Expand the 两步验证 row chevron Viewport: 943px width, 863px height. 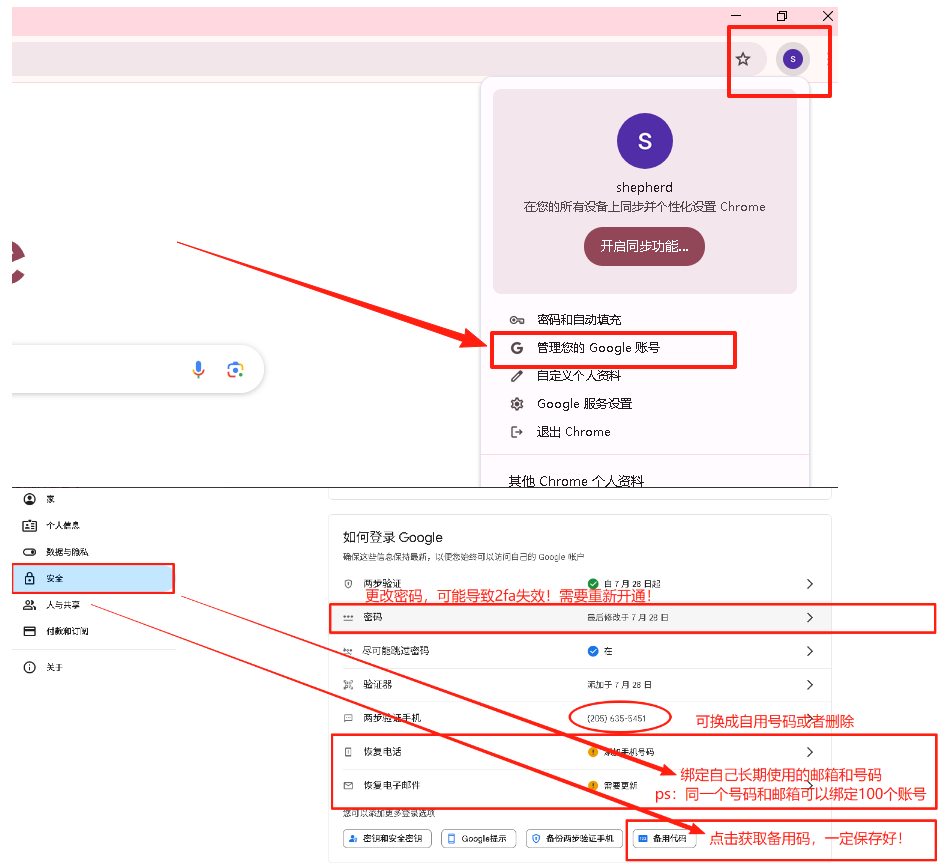(x=809, y=584)
